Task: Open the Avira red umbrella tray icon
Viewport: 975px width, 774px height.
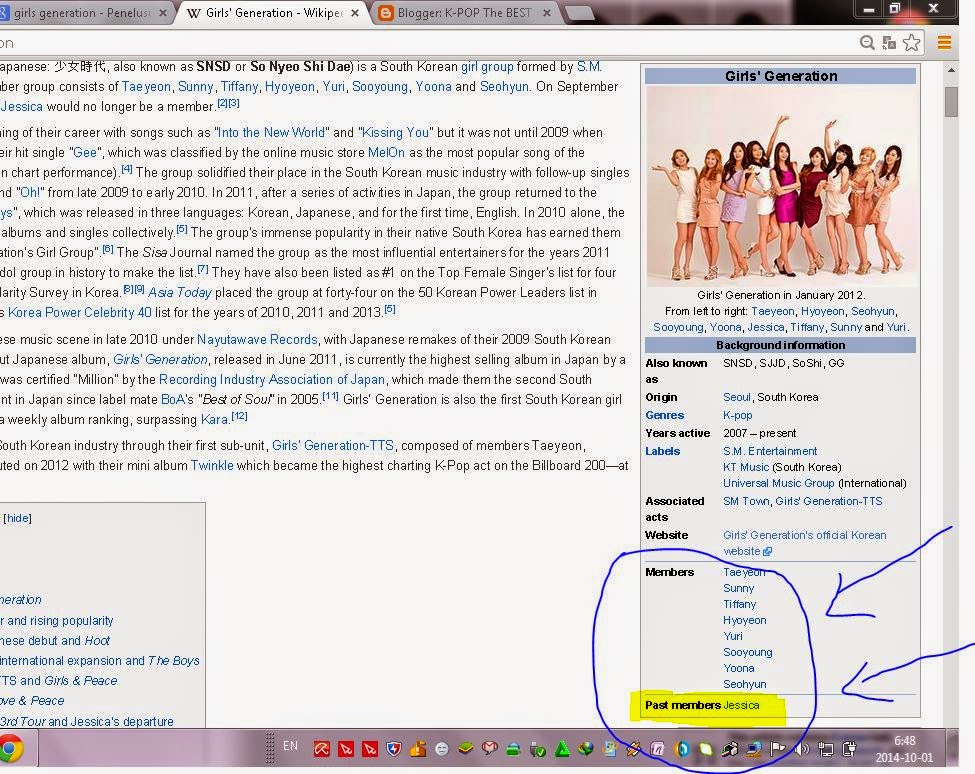Action: point(321,749)
